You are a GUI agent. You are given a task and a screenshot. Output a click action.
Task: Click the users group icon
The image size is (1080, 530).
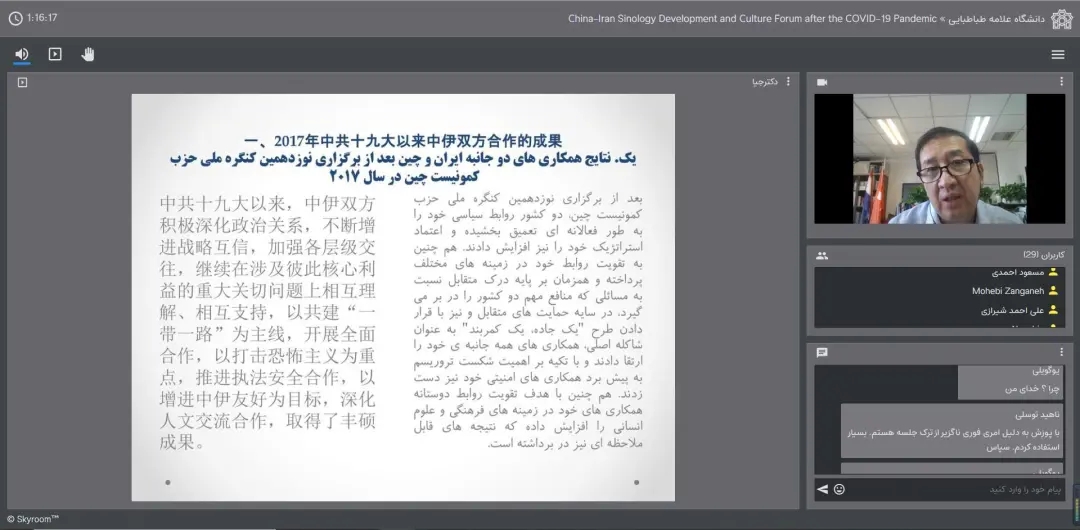tap(822, 255)
